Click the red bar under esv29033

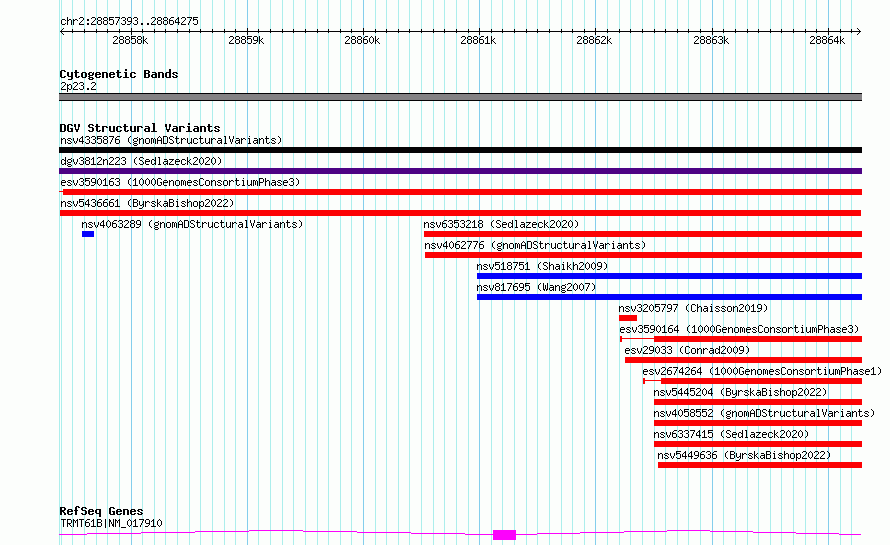point(744,360)
